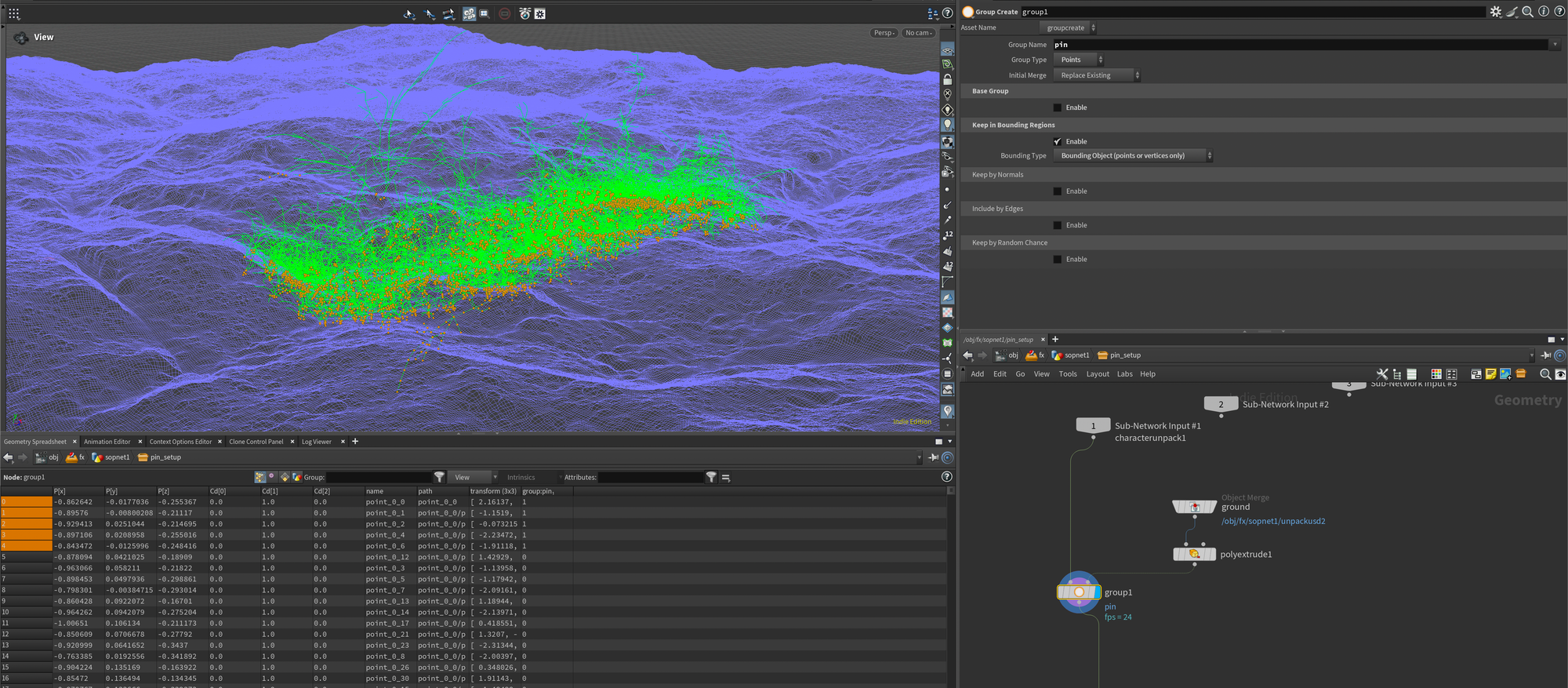Enable the Base Group checkbox
Screen dimensions: 1568x688
(x=1058, y=107)
